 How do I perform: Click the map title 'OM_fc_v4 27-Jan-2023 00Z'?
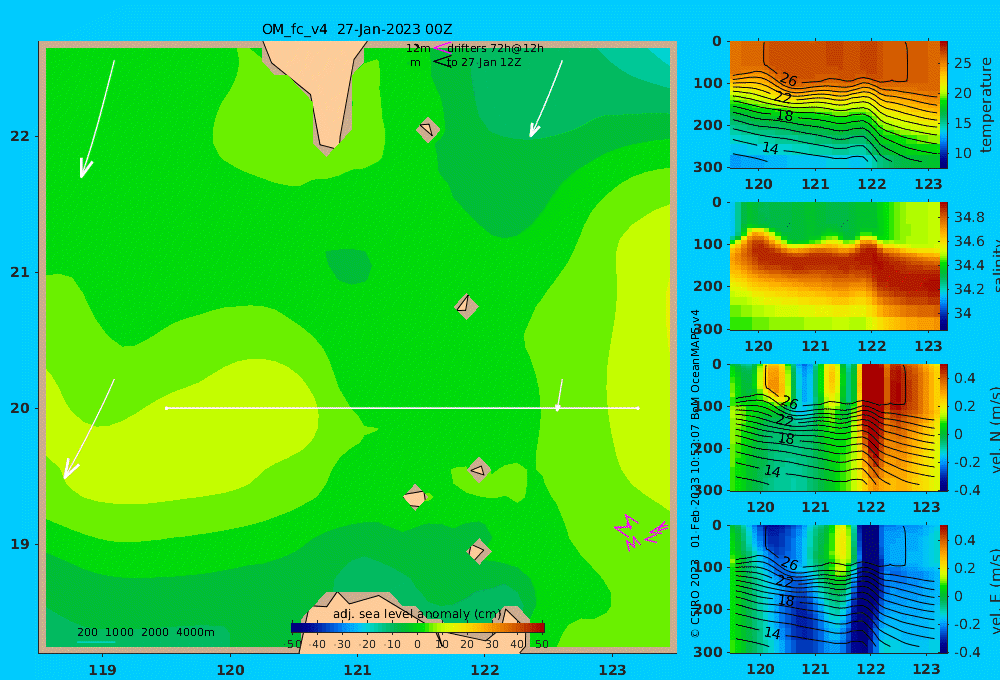357,29
